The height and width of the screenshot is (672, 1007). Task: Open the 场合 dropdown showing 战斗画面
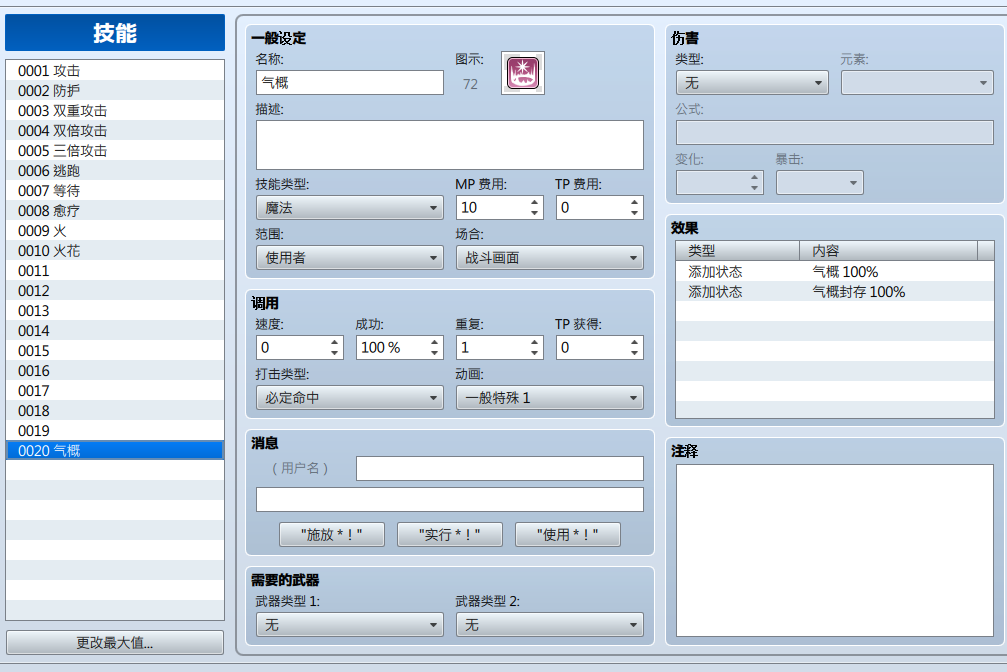coord(550,258)
